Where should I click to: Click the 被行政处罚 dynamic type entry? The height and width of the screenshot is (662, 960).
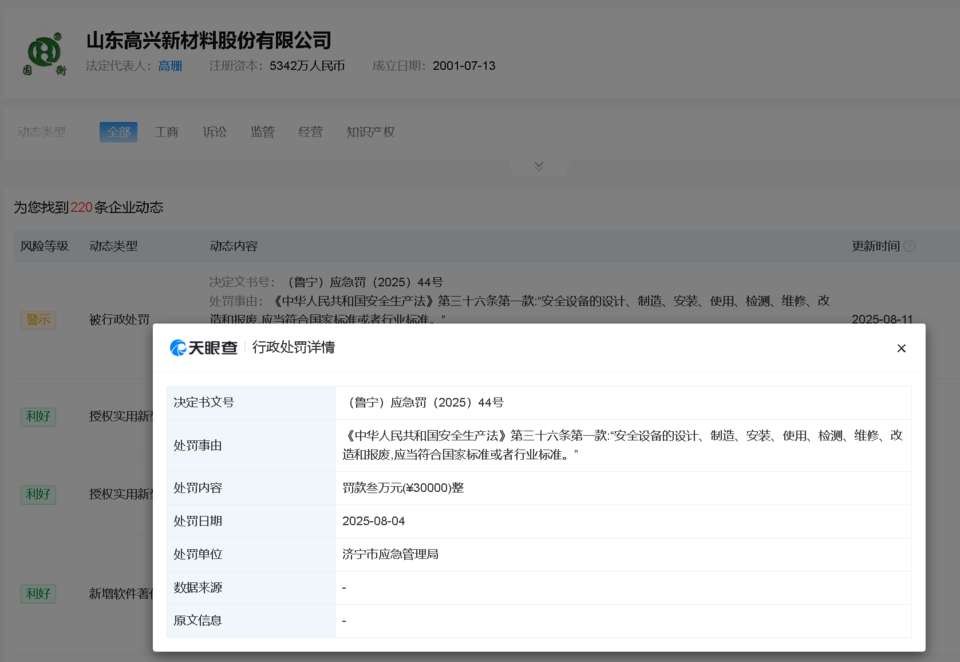tap(119, 320)
